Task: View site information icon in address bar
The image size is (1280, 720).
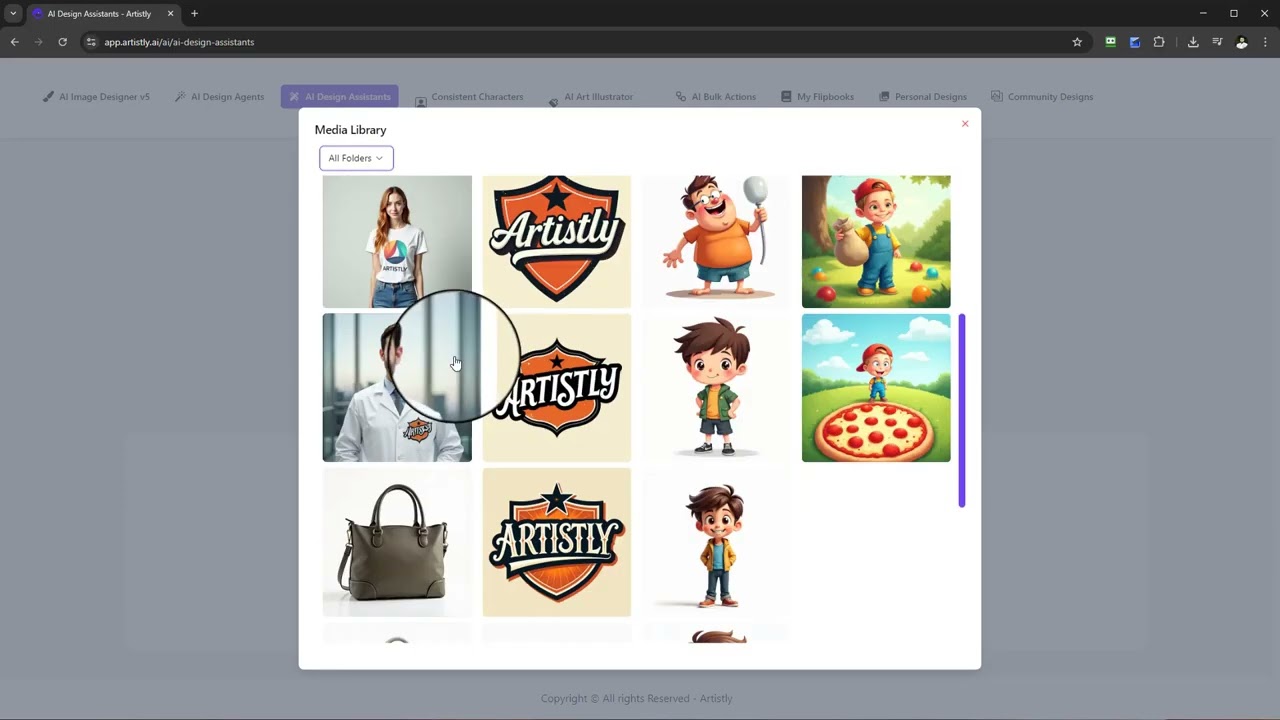Action: click(91, 42)
